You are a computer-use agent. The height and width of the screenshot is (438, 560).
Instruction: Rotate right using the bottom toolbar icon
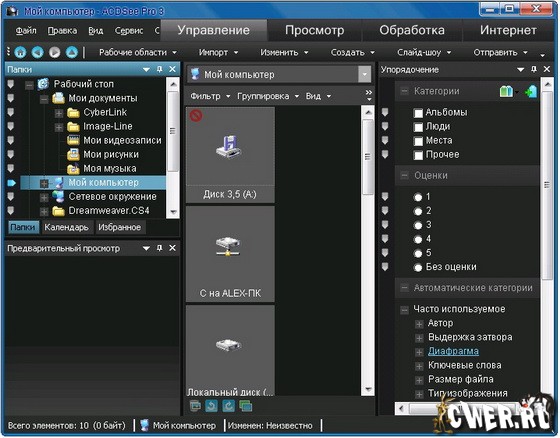(229, 406)
